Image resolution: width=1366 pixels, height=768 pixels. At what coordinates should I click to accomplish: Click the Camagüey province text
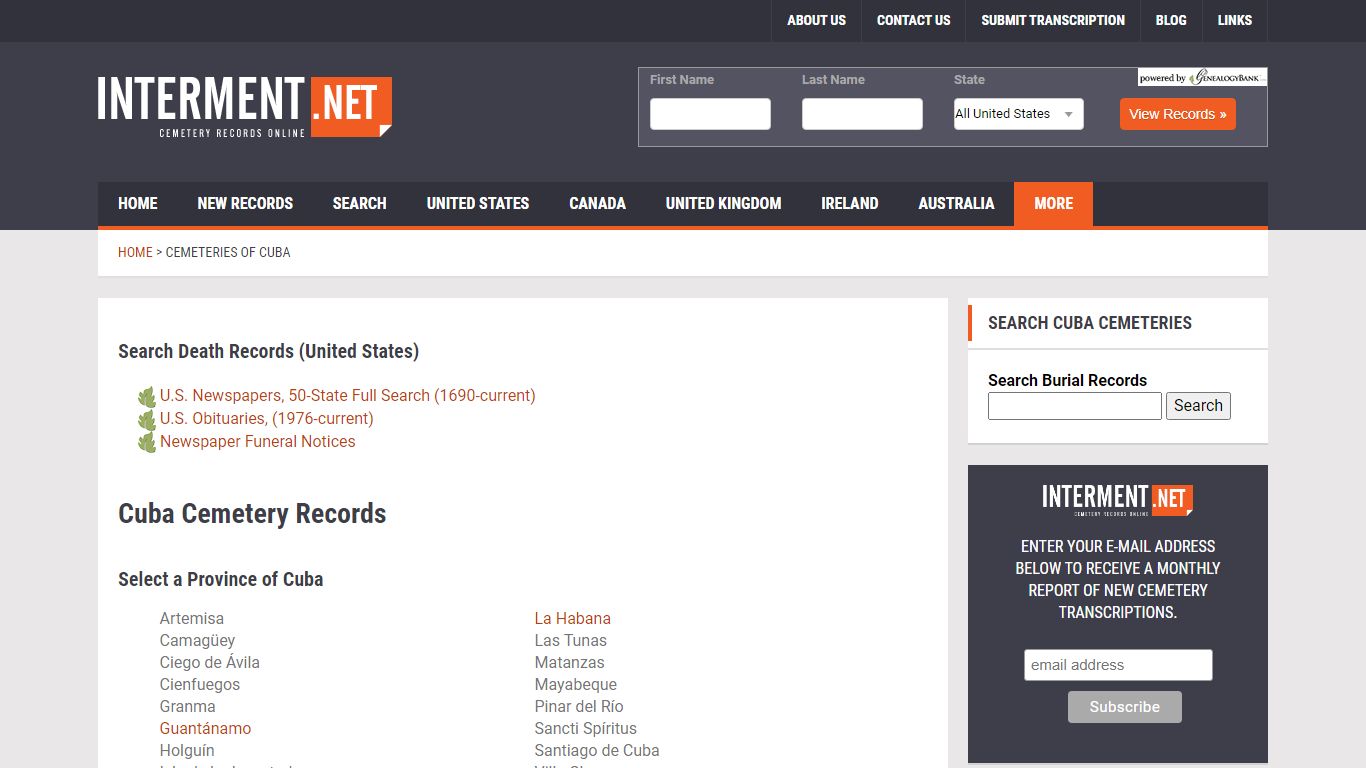tap(198, 641)
